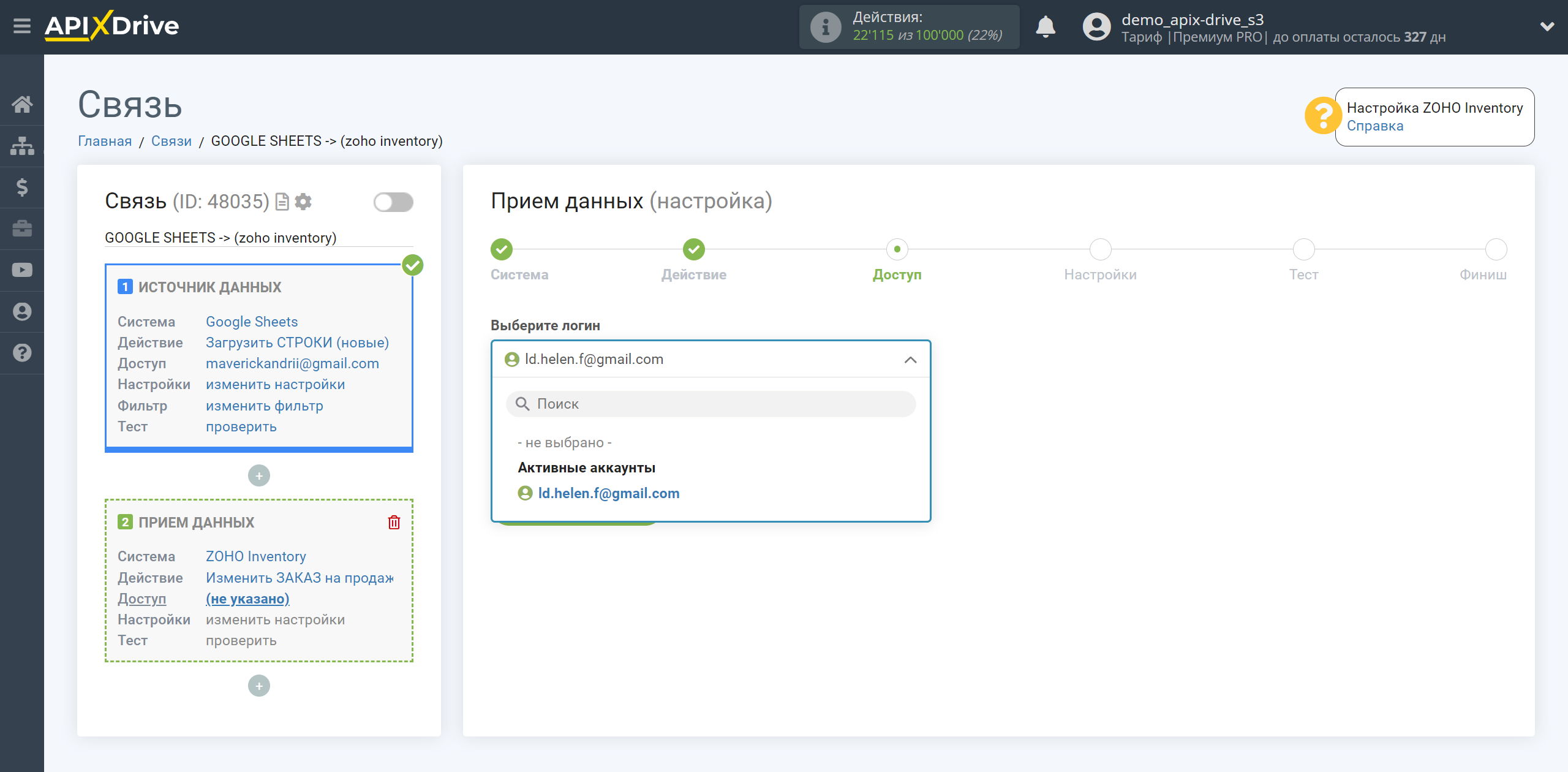Click изменить фильтр link

coord(264,406)
